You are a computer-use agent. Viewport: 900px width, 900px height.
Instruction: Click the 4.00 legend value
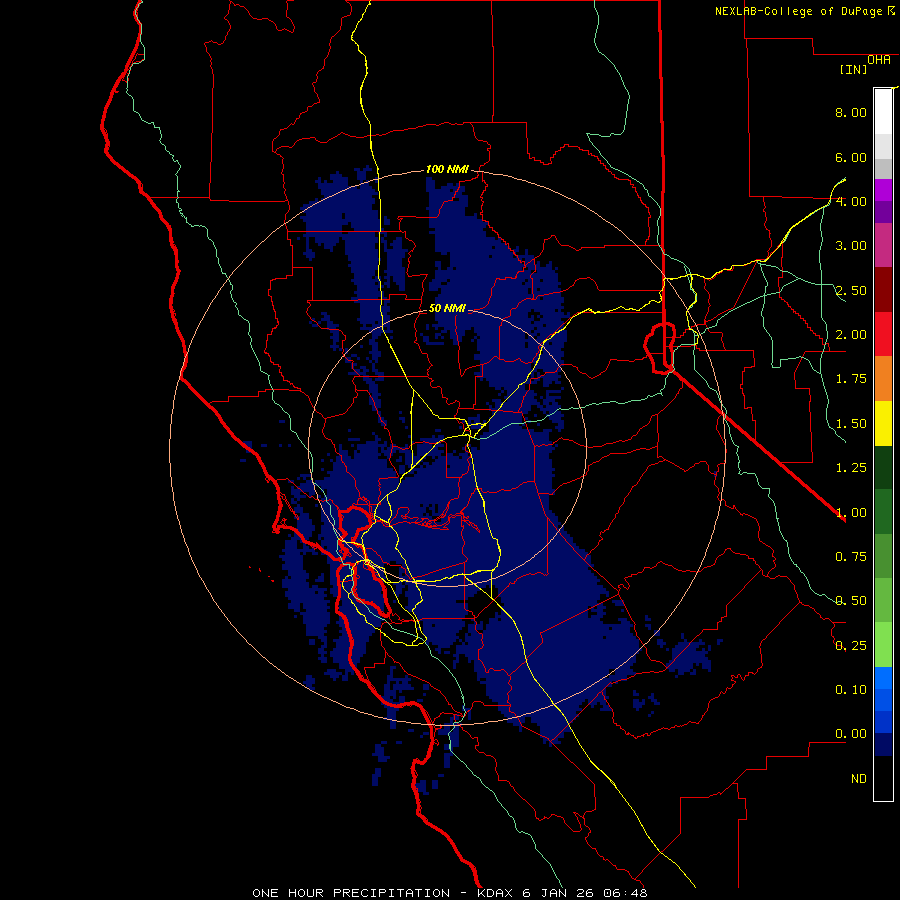pos(851,201)
